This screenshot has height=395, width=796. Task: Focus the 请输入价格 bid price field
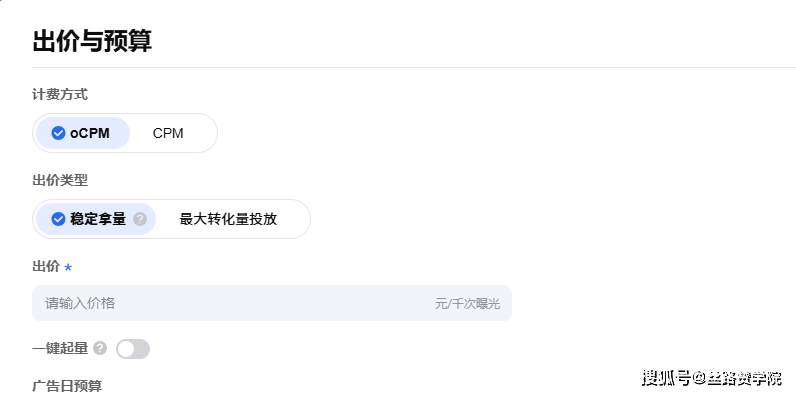click(272, 303)
